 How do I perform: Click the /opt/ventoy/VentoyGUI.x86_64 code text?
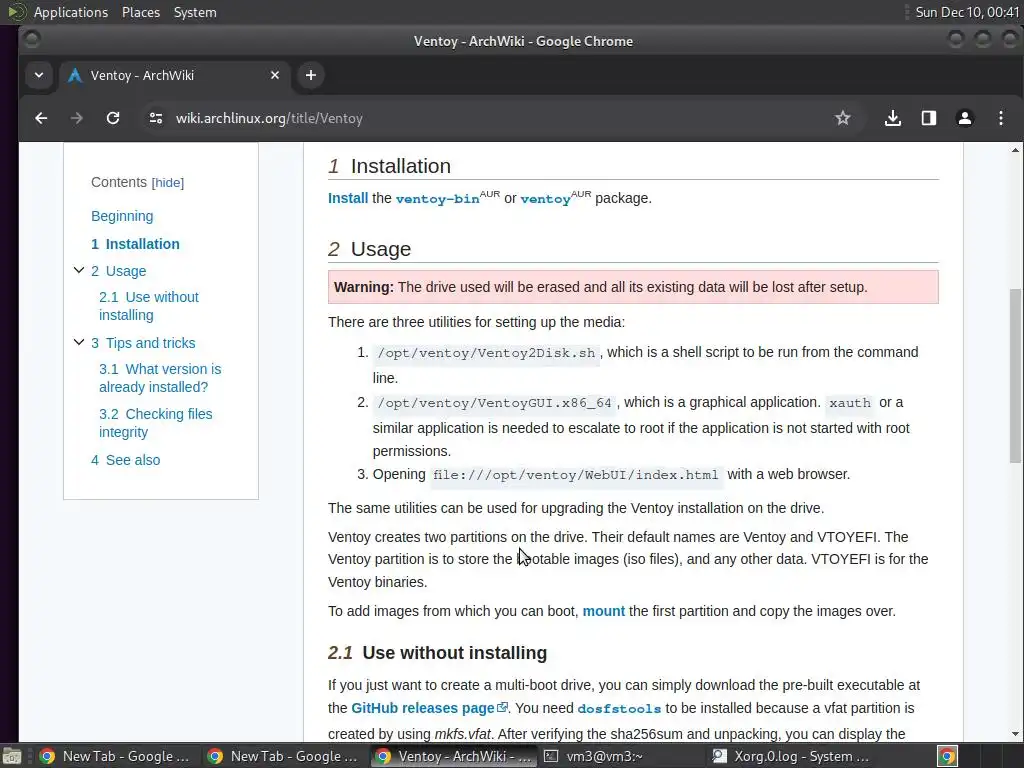click(x=494, y=403)
